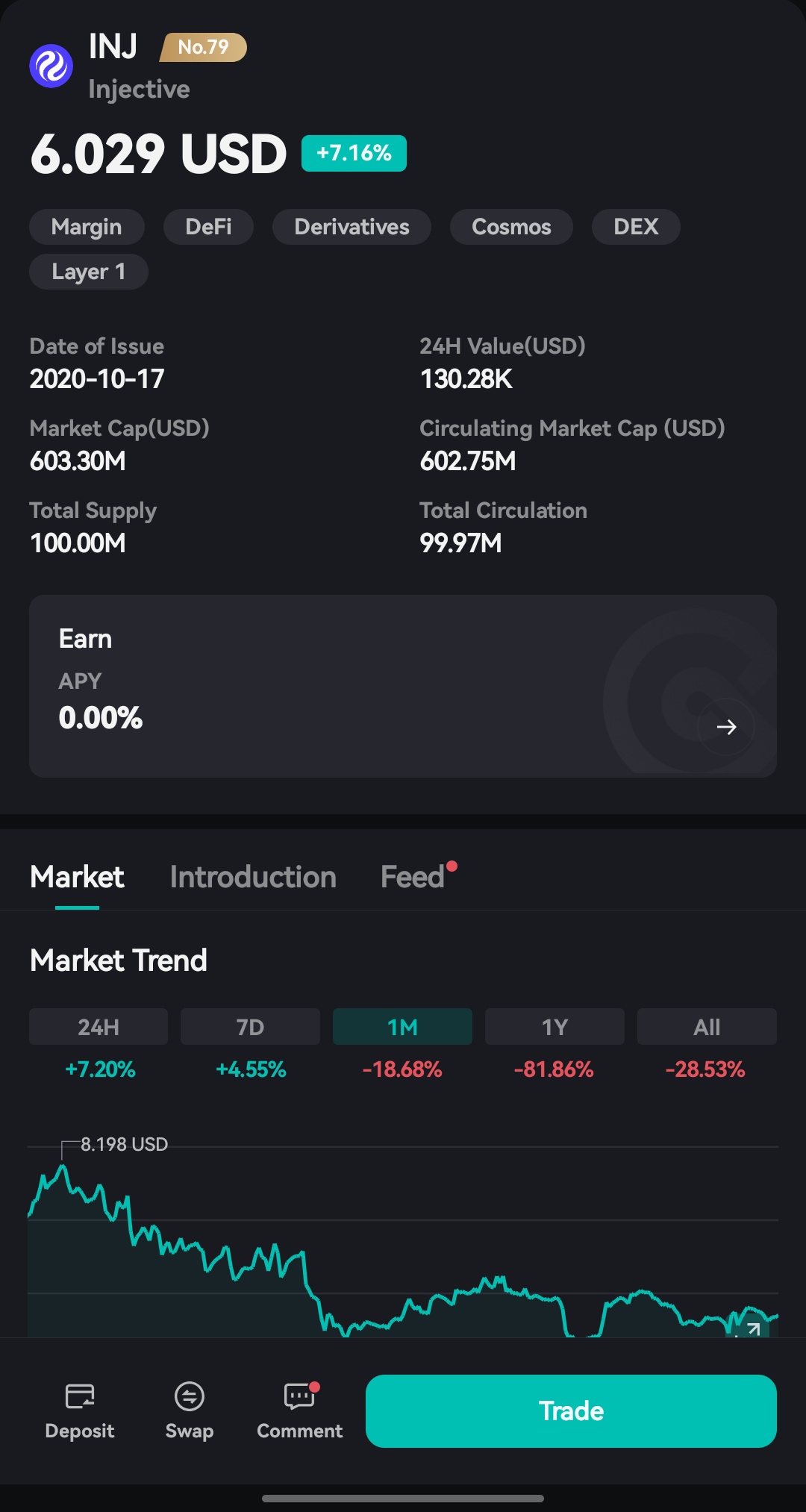Tap the +7.16% change badge

354,153
